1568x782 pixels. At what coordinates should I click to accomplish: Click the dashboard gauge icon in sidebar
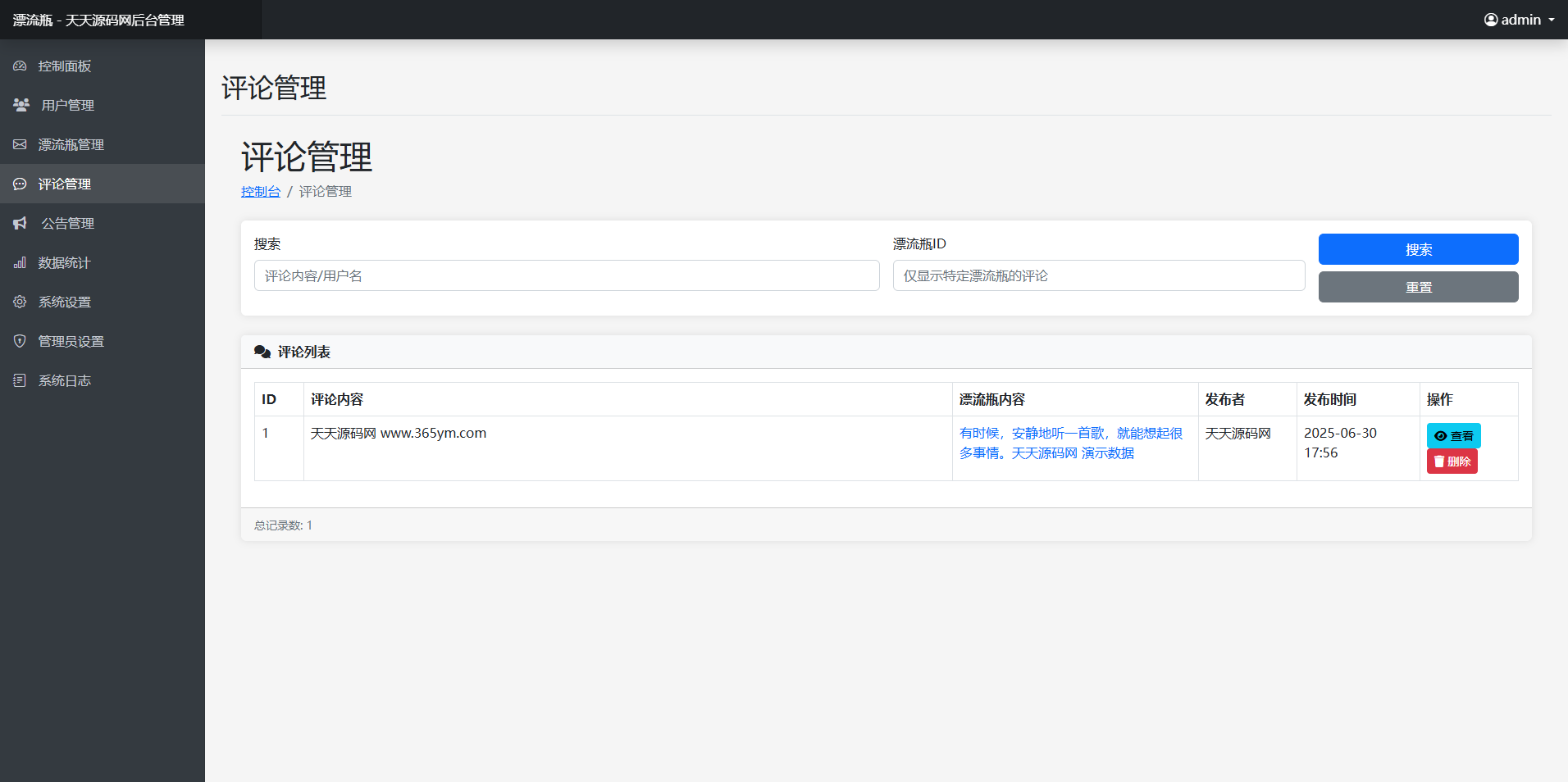20,66
